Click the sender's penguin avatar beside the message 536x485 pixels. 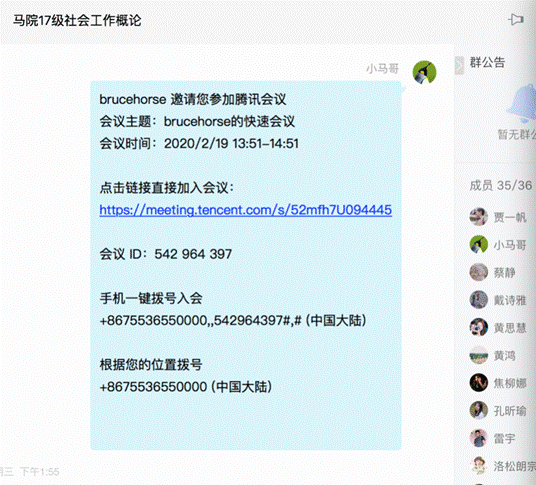[x=424, y=72]
